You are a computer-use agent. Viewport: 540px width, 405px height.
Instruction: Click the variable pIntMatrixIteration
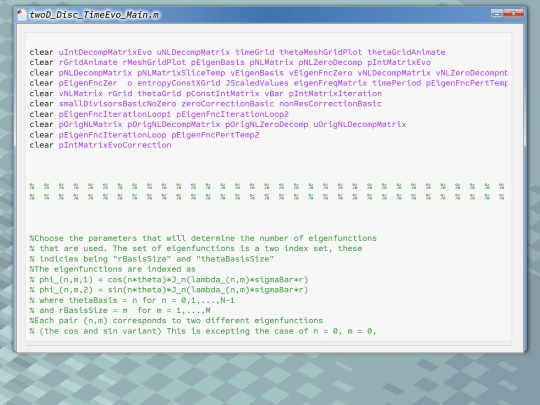tap(335, 93)
